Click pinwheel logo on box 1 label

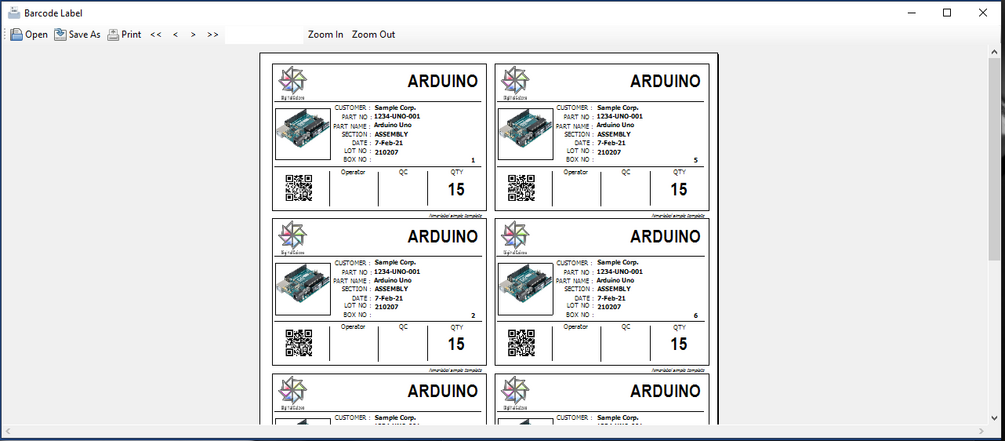[x=292, y=81]
